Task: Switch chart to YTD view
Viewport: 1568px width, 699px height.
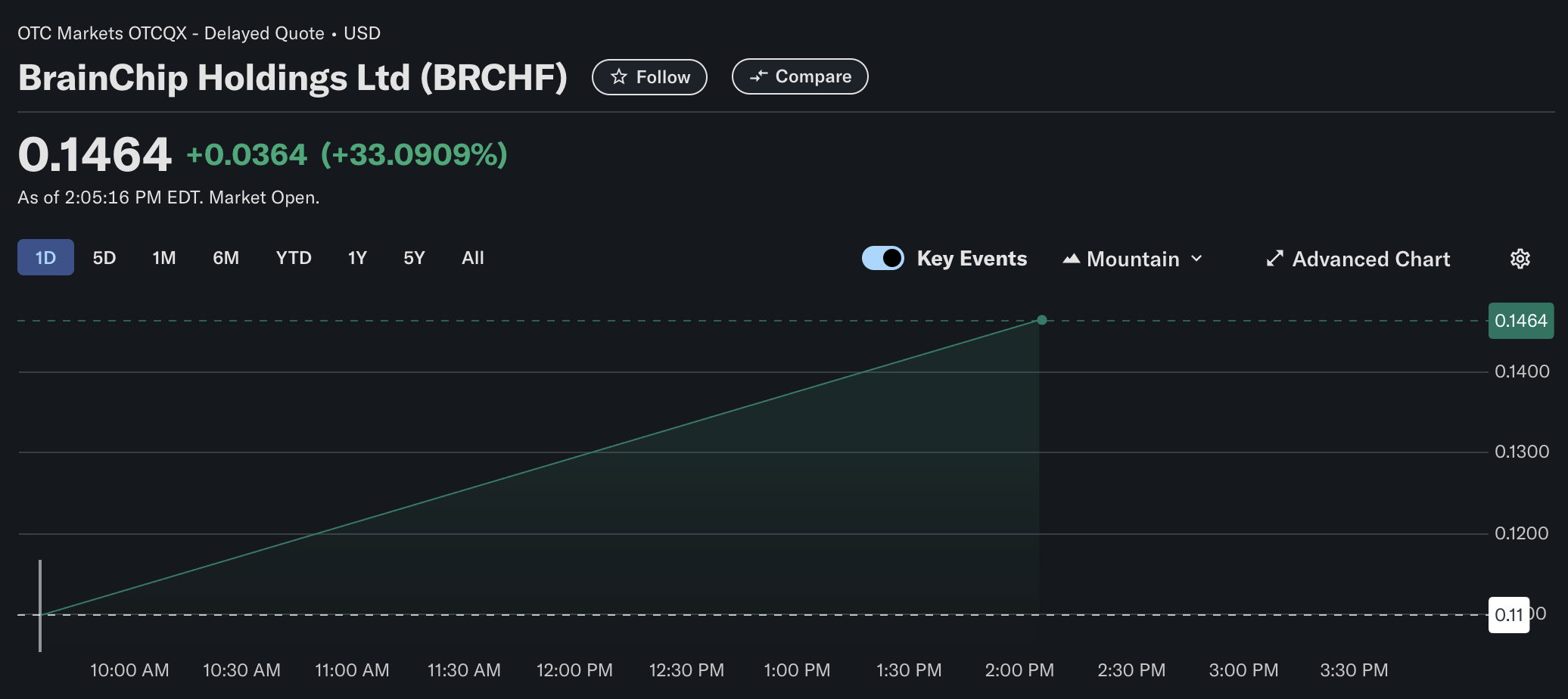Action: 294,258
